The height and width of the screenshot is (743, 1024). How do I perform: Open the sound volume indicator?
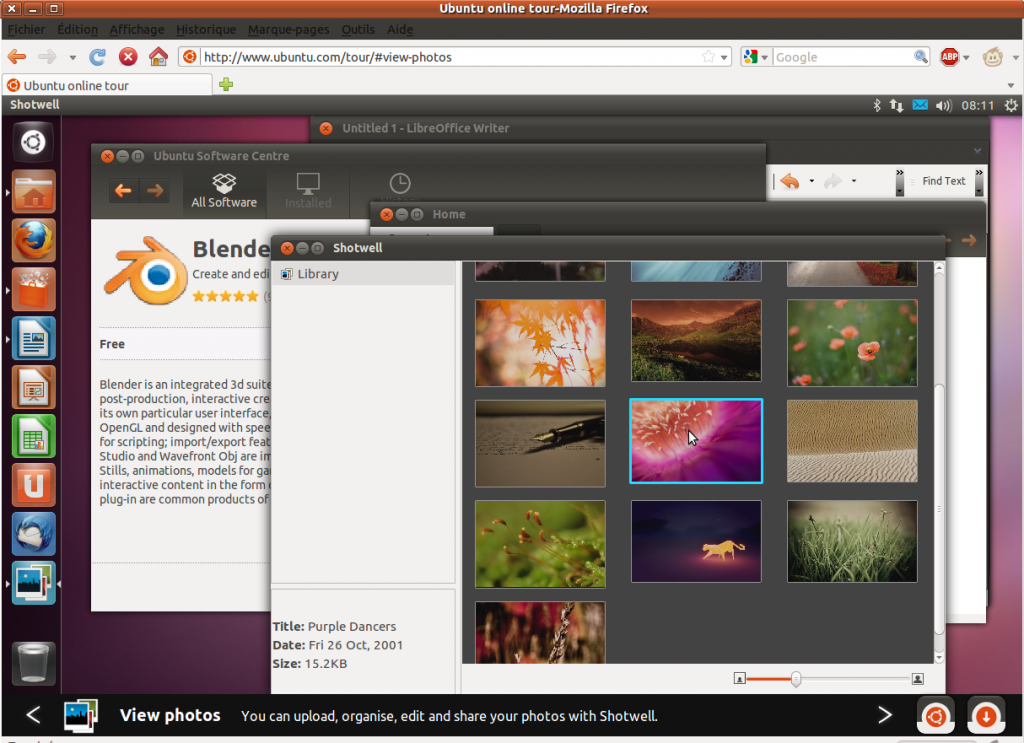tap(944, 105)
